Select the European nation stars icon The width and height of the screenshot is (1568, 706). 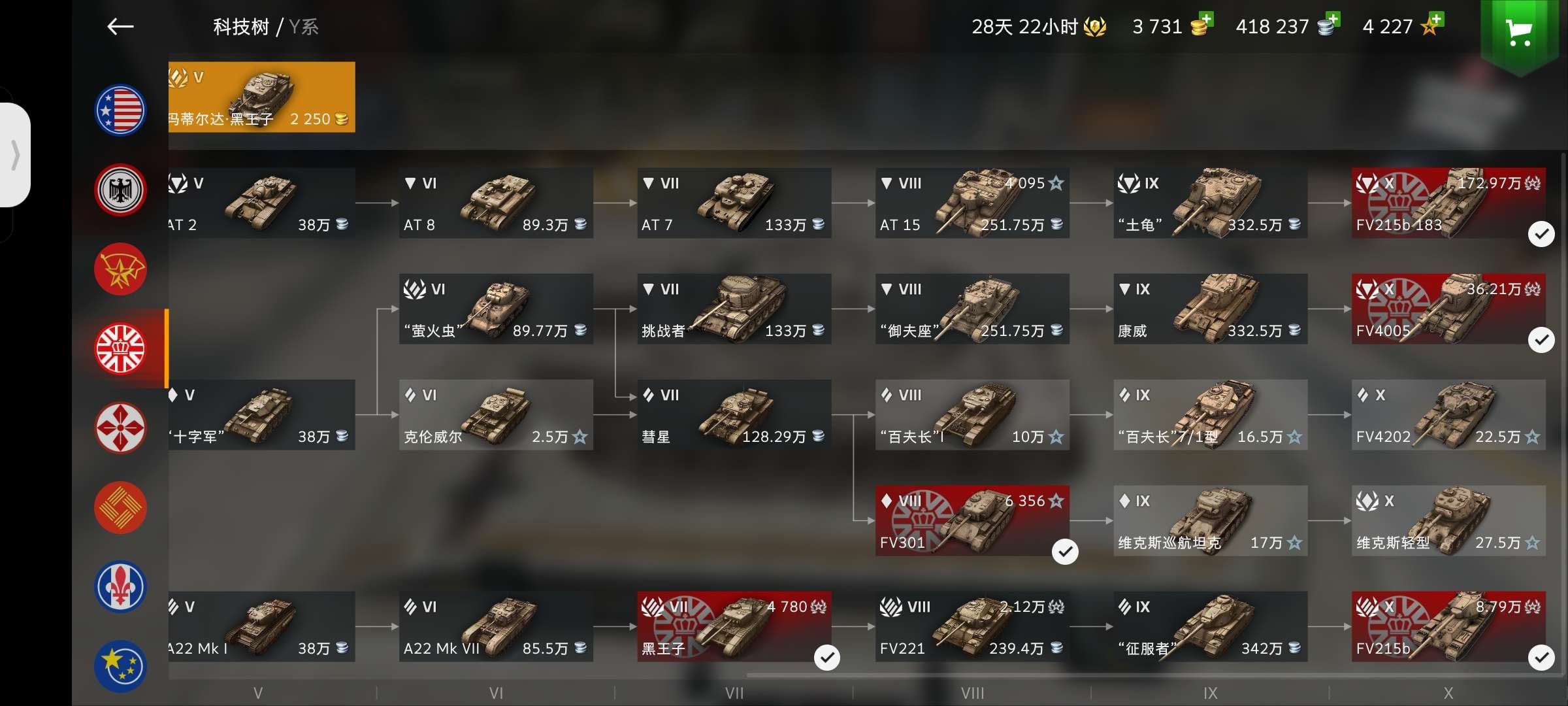tap(120, 666)
